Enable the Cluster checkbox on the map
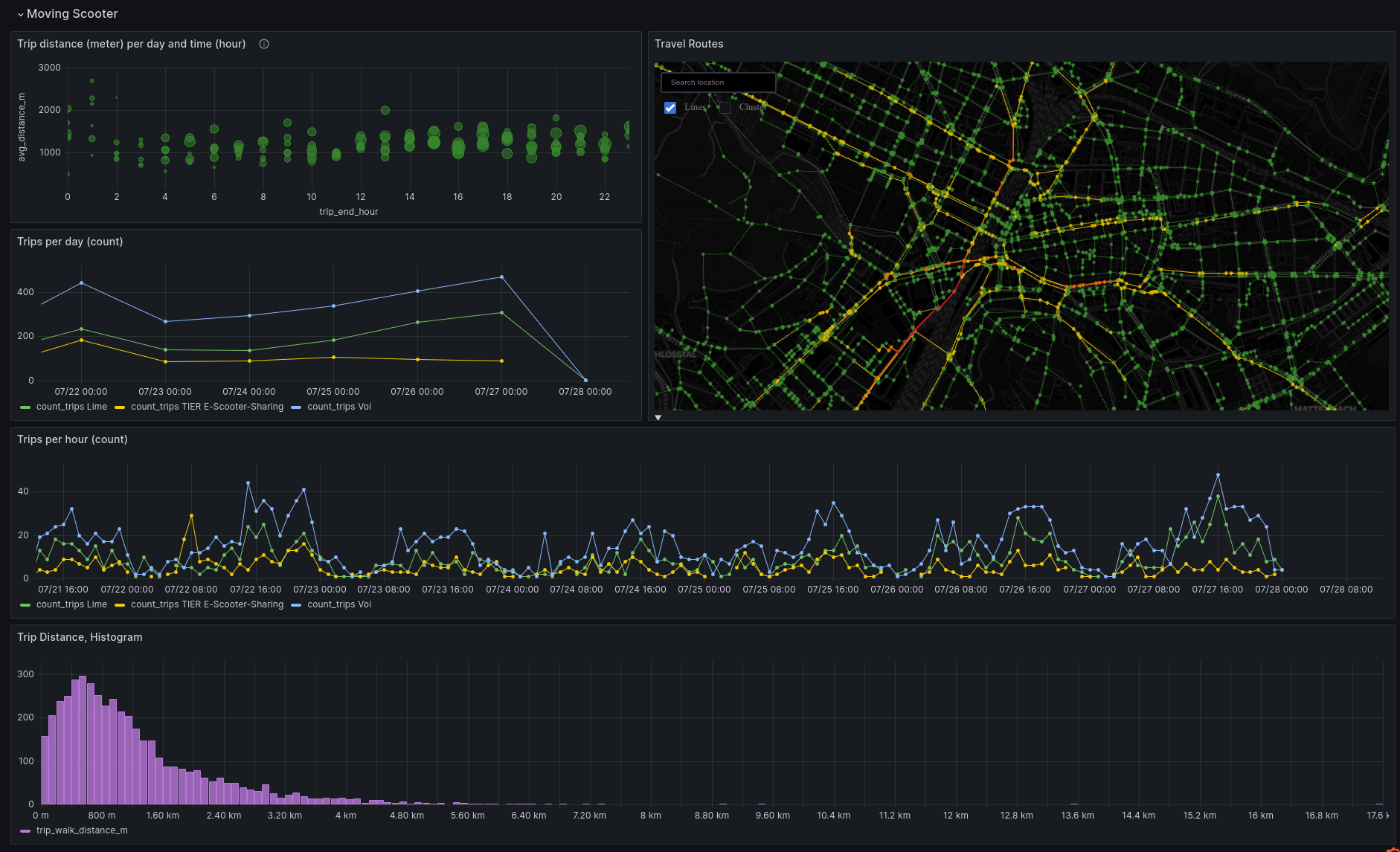1400x852 pixels. [725, 108]
